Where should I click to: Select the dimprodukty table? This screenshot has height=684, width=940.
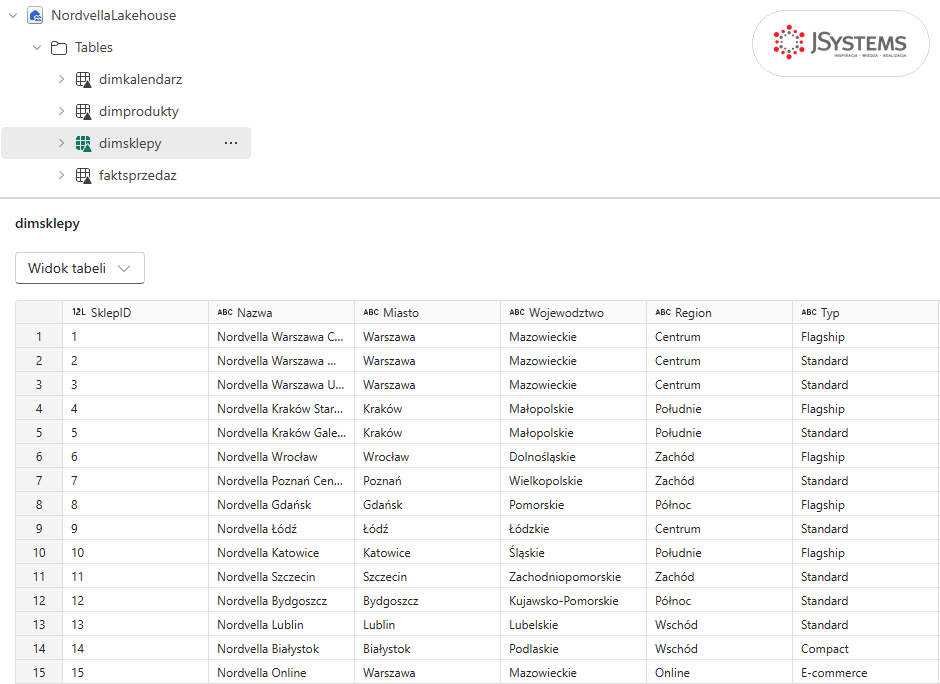tap(138, 111)
